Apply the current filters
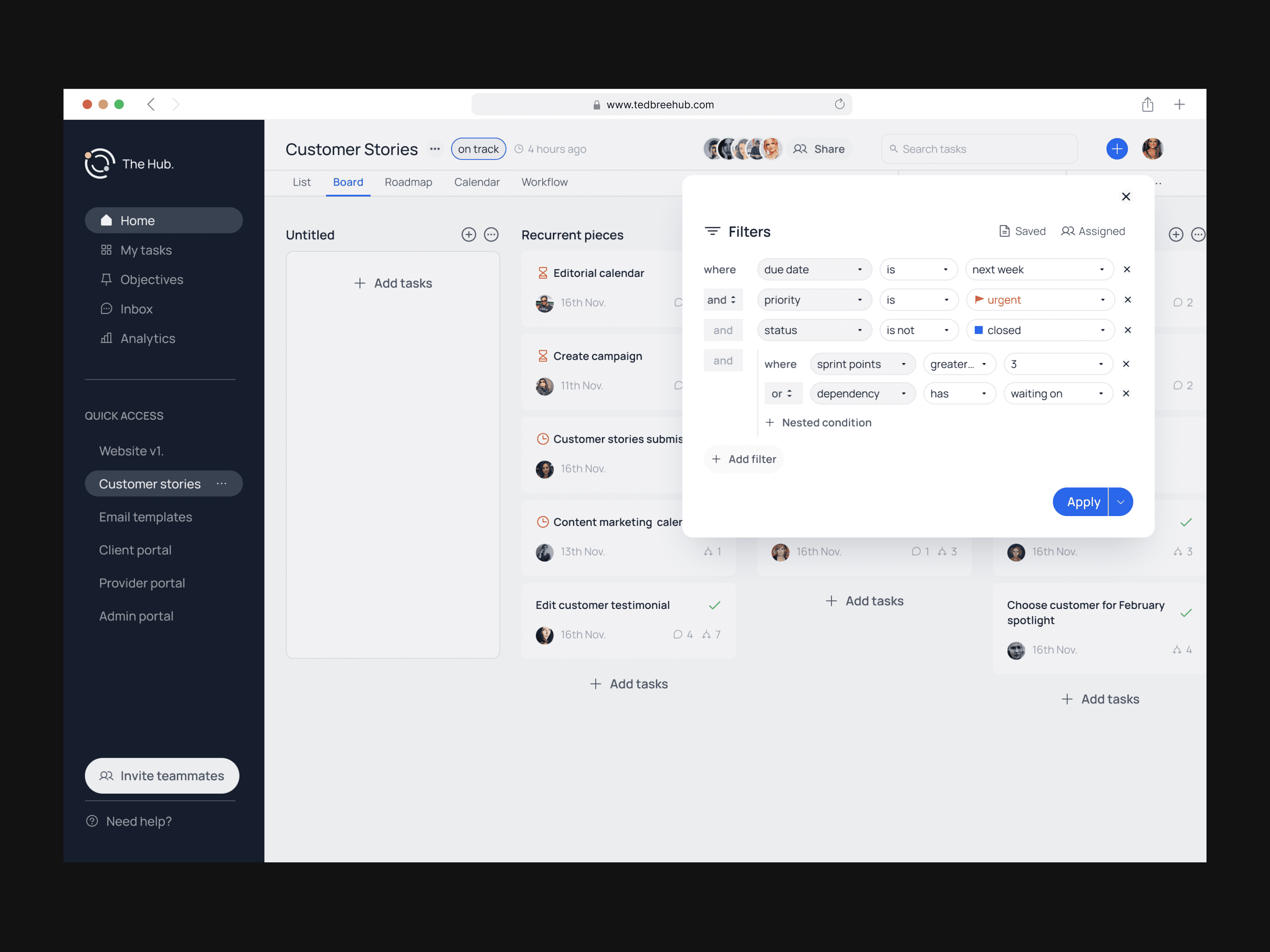 (x=1083, y=501)
